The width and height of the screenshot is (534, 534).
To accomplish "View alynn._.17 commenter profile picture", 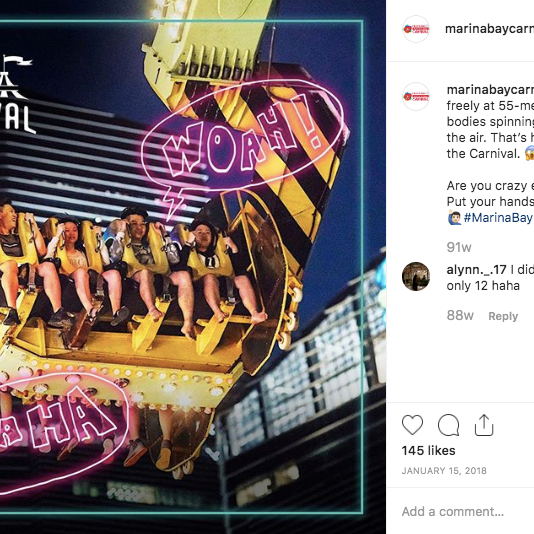I will [416, 276].
